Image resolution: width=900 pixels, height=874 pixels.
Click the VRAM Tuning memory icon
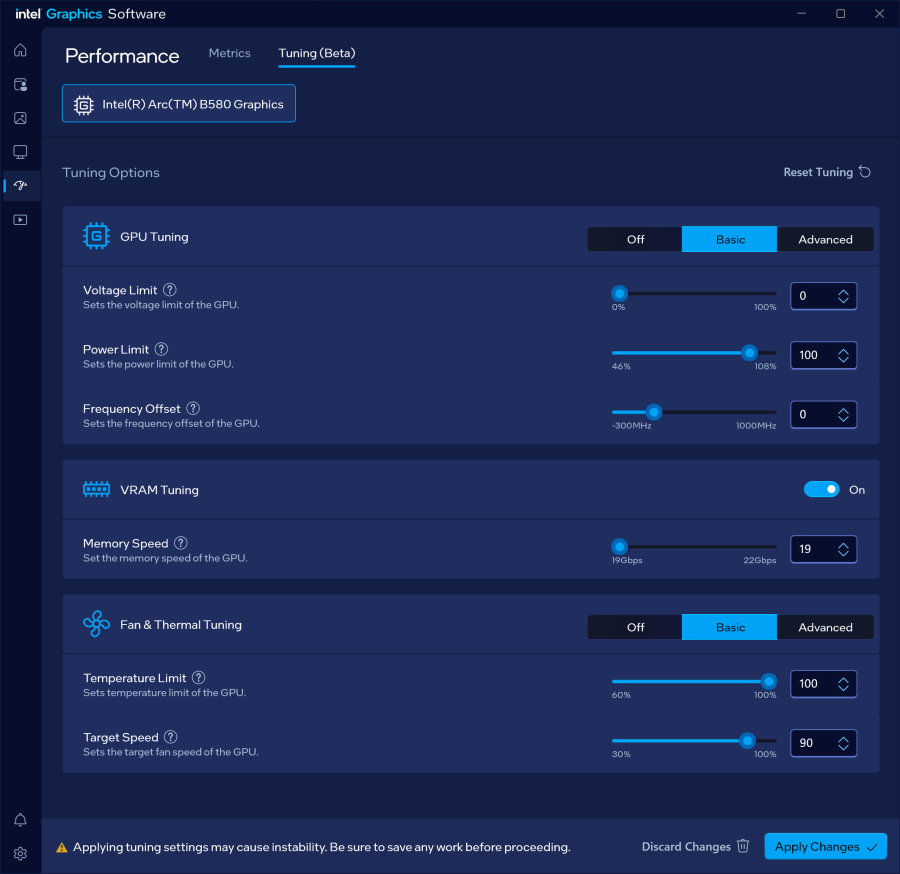[96, 490]
